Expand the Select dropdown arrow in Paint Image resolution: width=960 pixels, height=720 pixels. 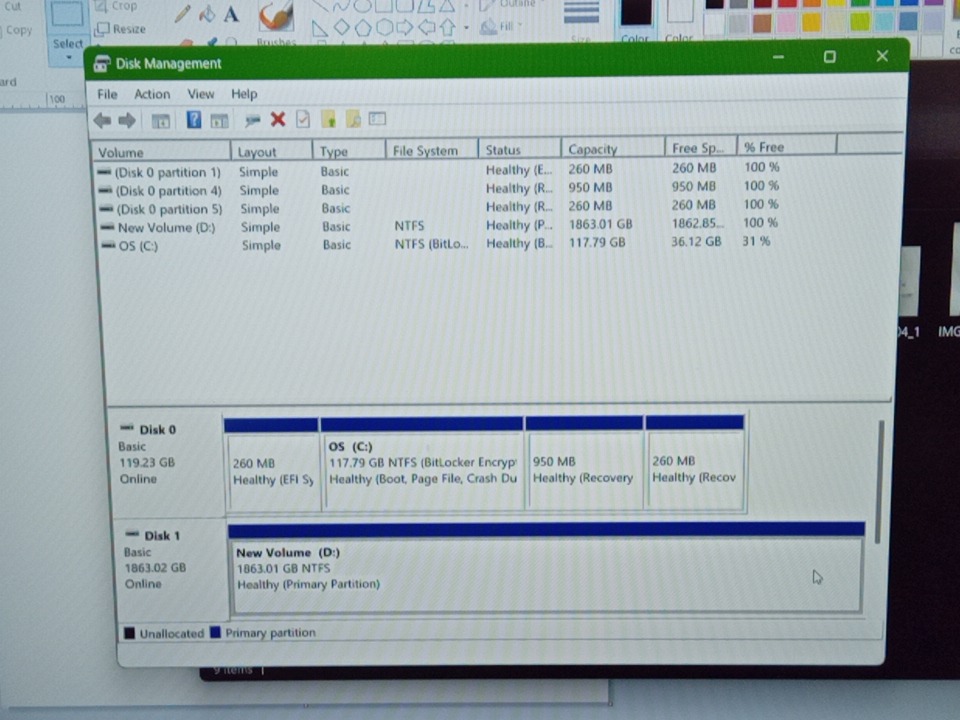[x=69, y=58]
